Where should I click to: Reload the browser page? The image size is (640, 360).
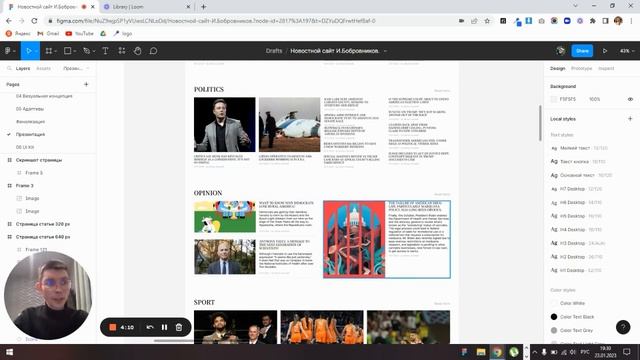[x=34, y=21]
